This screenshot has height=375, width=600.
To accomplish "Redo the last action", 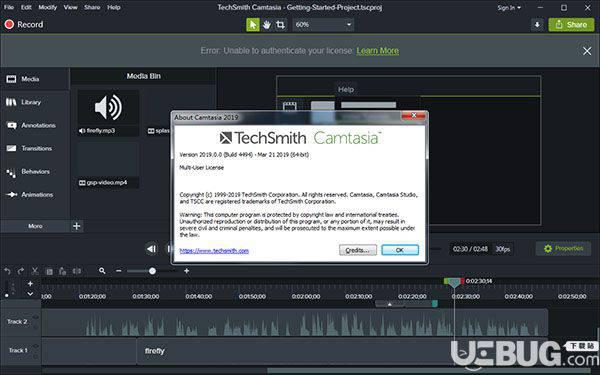I will coord(21,271).
